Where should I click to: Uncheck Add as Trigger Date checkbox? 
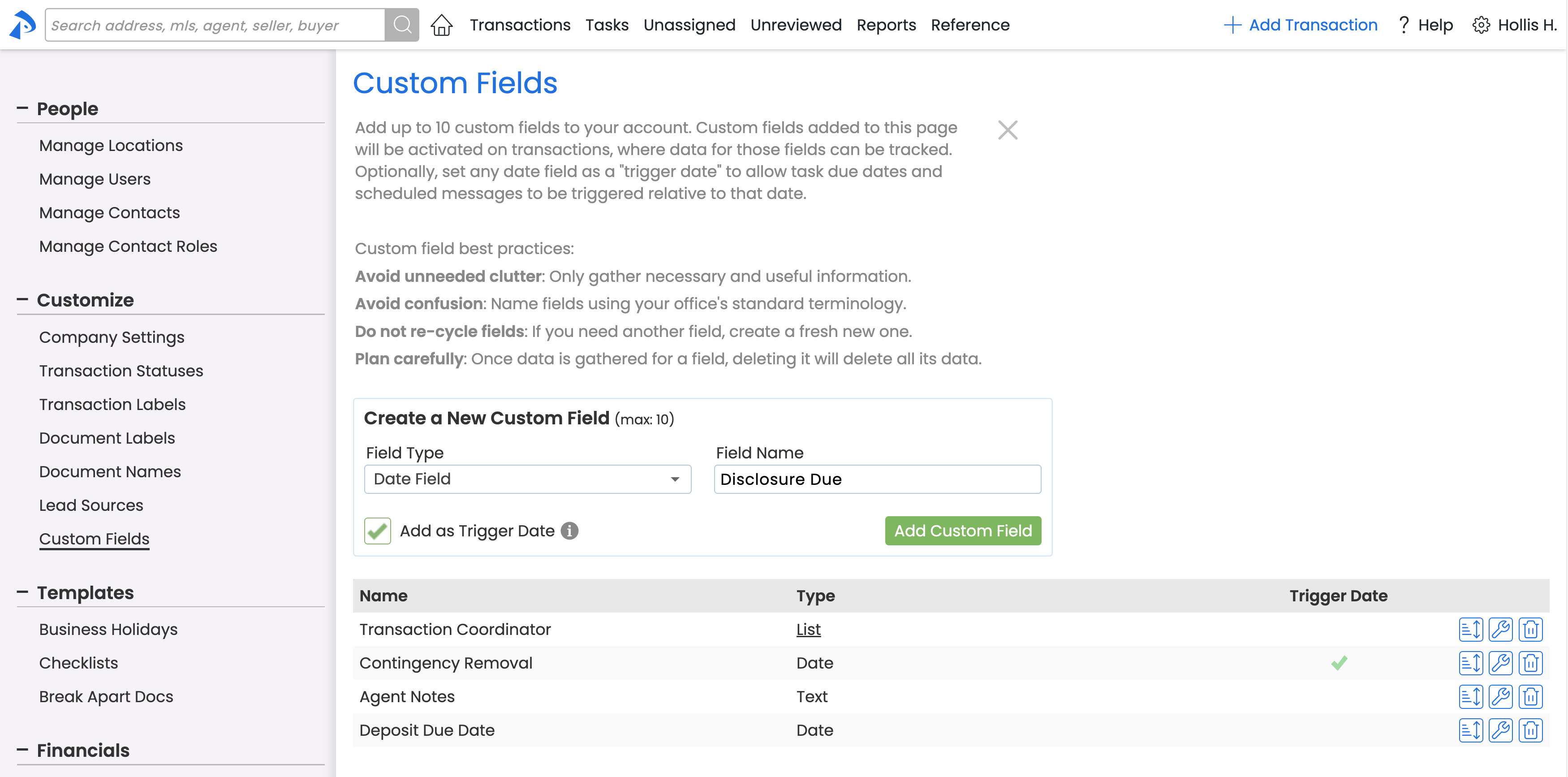point(377,531)
